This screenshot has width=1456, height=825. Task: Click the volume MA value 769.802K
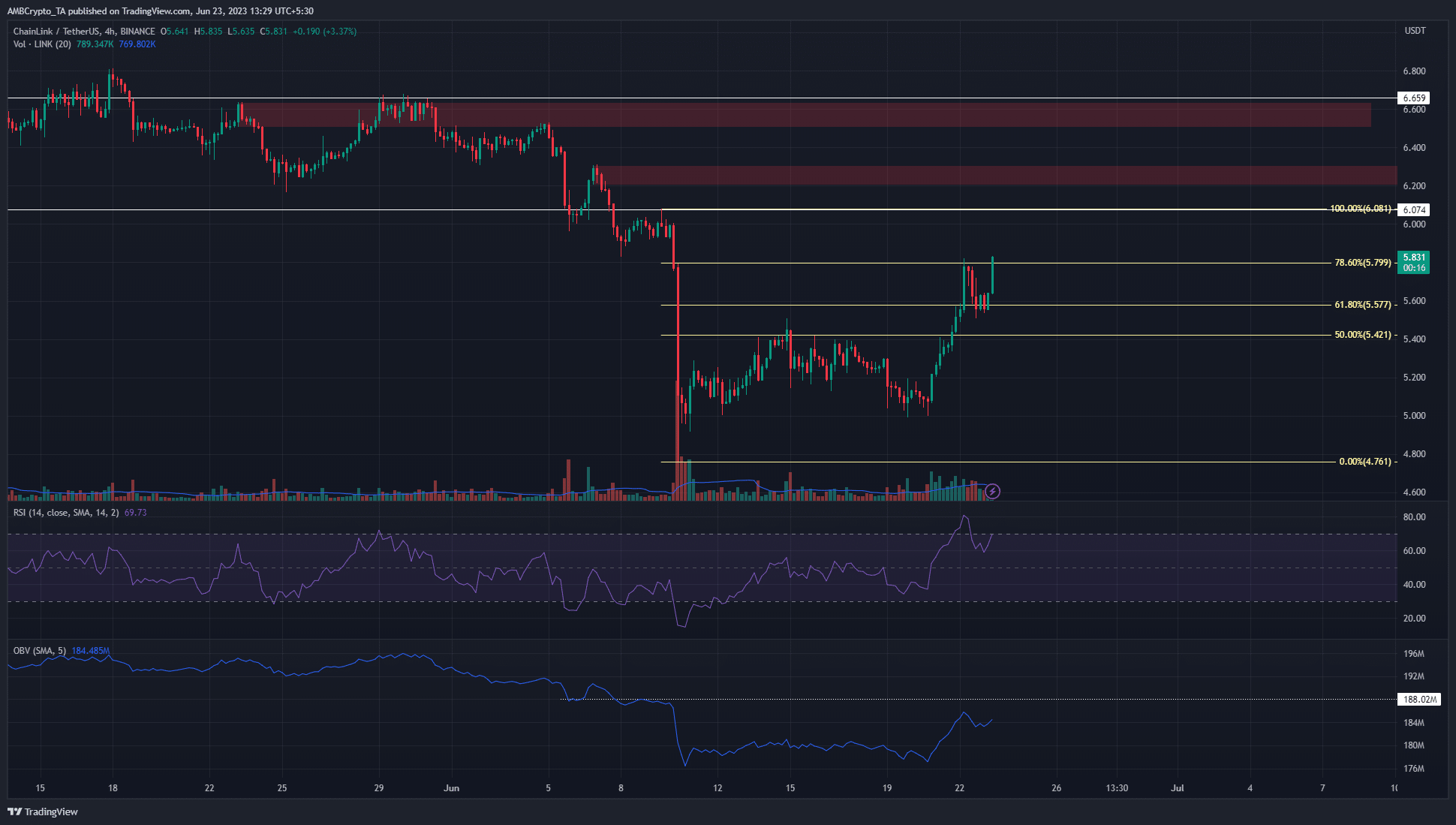click(x=137, y=44)
